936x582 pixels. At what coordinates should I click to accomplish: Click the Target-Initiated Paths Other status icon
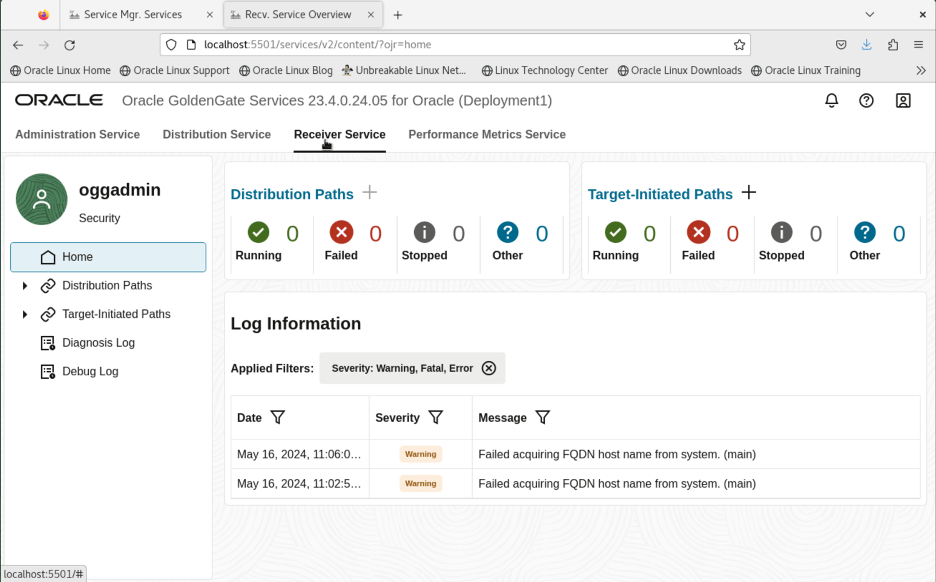coord(864,232)
